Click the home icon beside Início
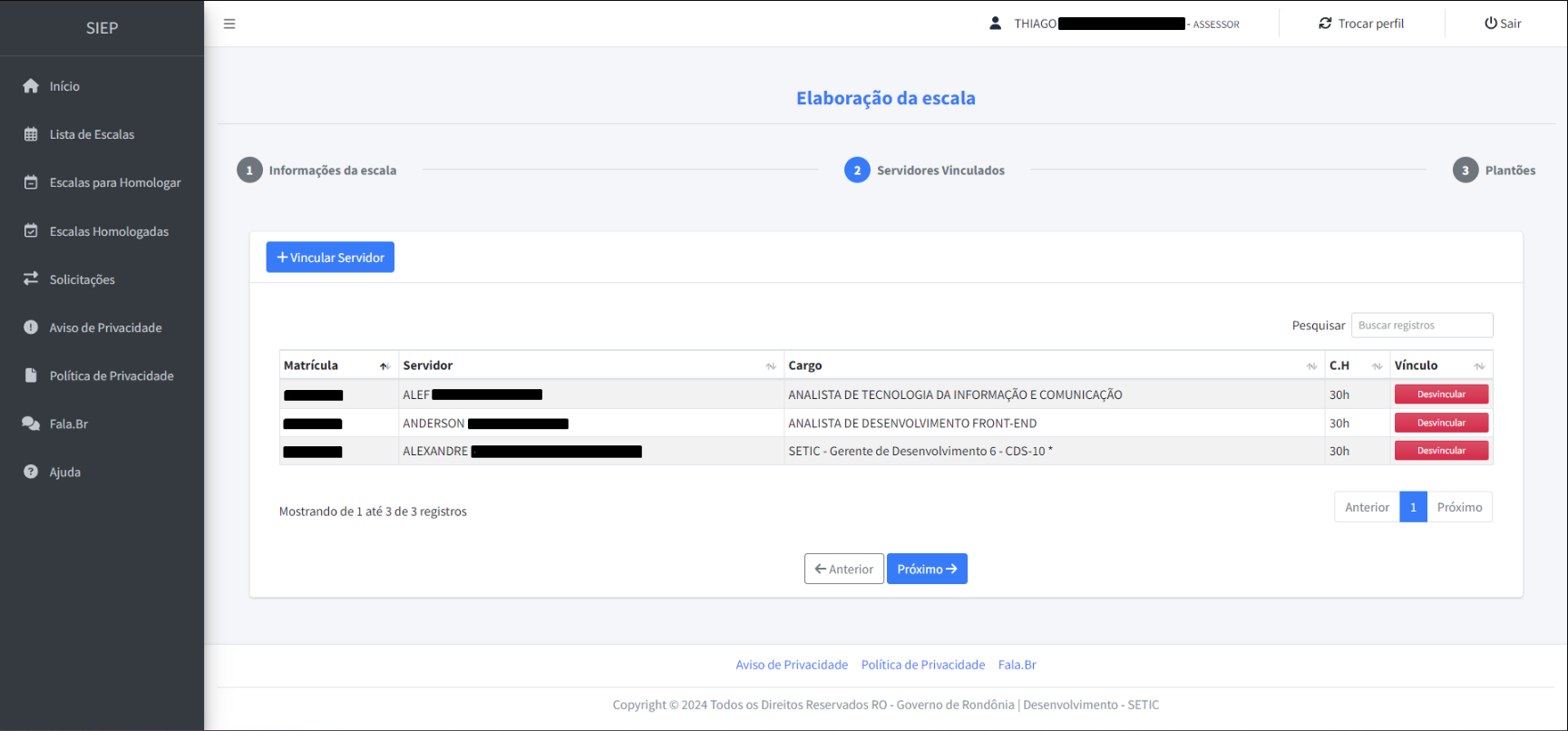Image resolution: width=1568 pixels, height=731 pixels. click(x=31, y=86)
